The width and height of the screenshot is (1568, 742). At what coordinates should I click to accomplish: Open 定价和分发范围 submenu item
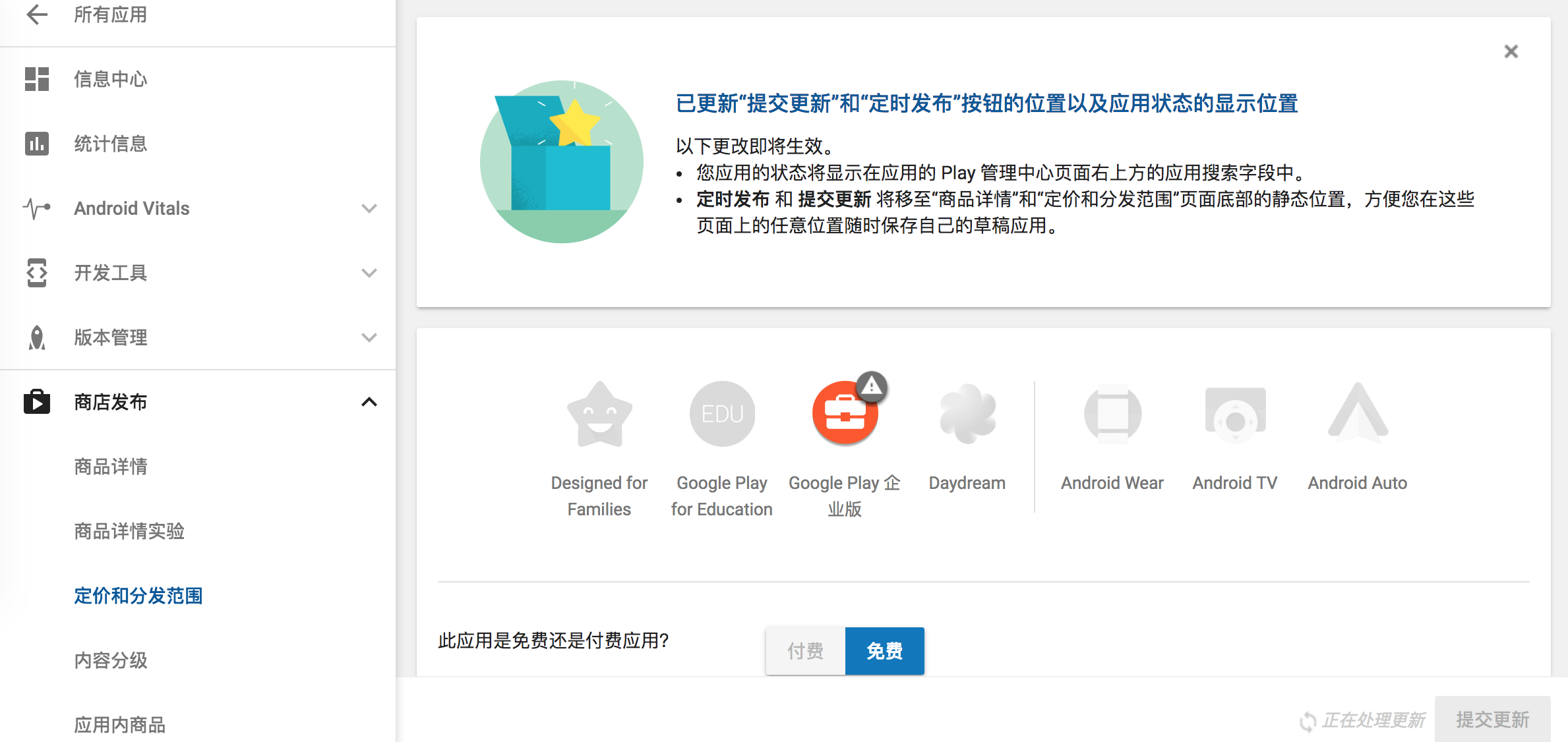pyautogui.click(x=138, y=596)
